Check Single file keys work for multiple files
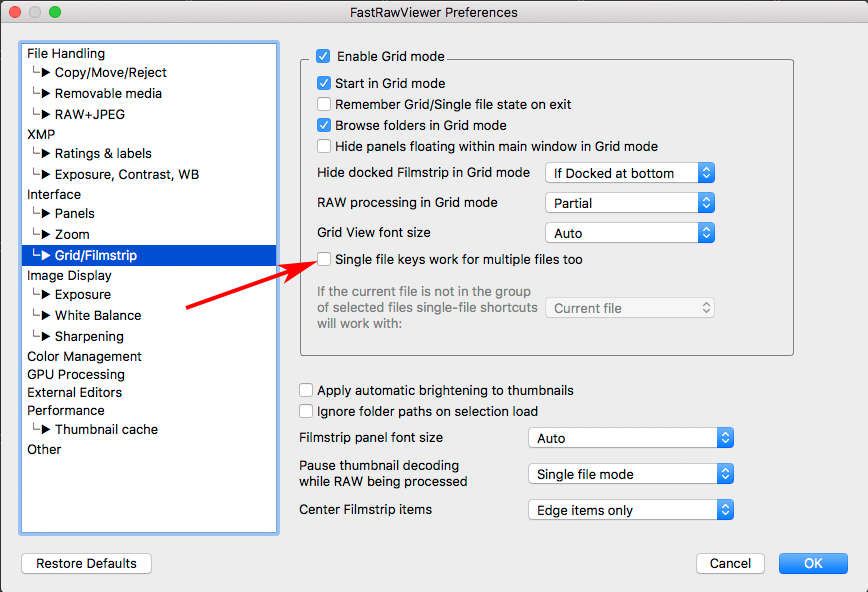 pos(324,260)
